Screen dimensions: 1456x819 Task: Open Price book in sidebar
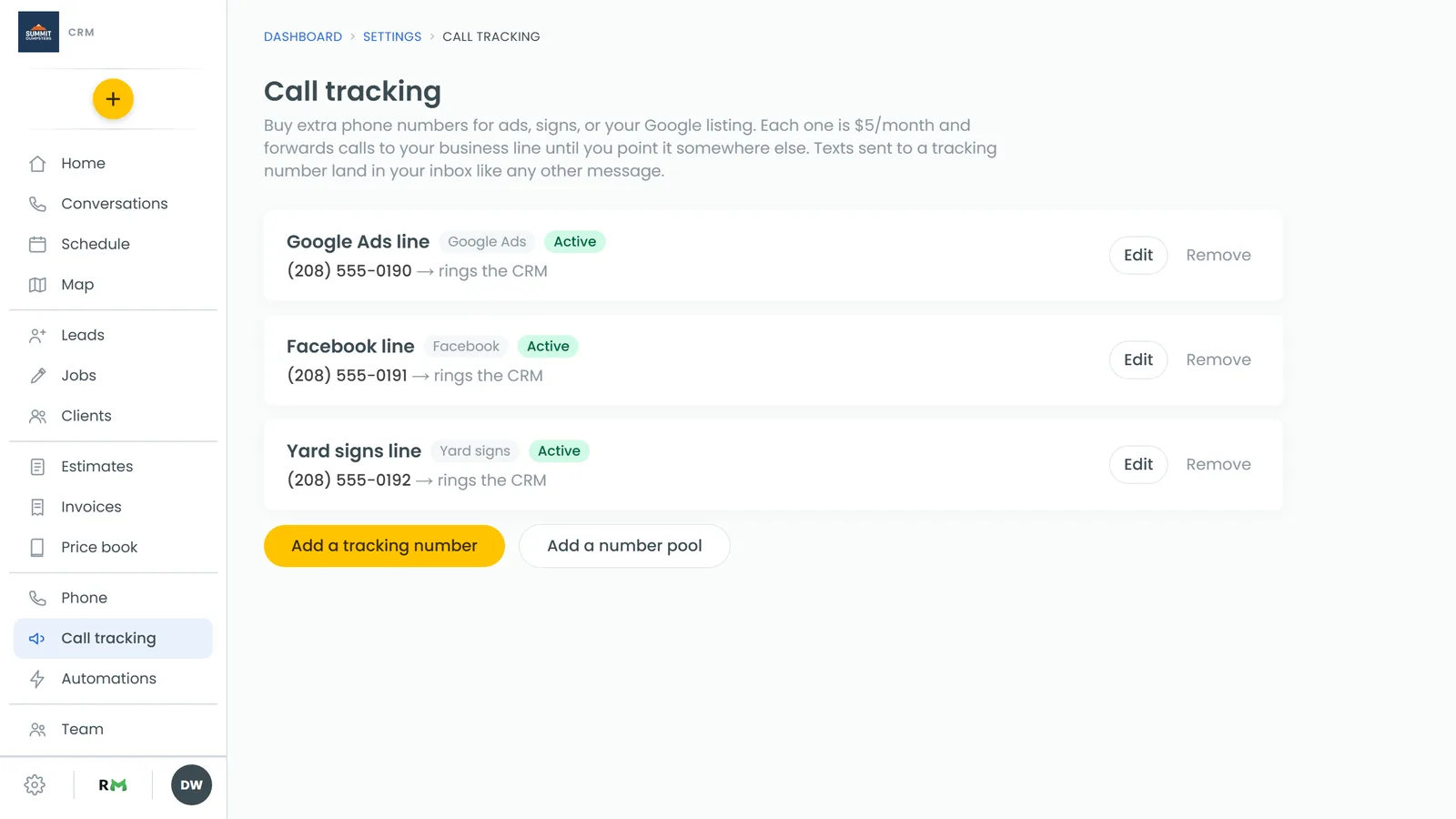tap(113, 547)
